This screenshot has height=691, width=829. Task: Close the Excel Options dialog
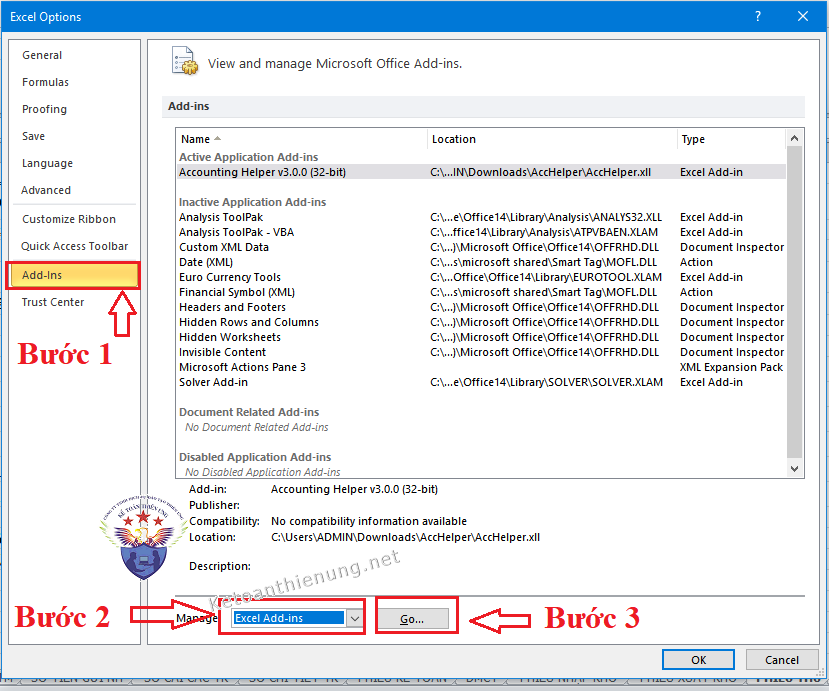coord(803,16)
